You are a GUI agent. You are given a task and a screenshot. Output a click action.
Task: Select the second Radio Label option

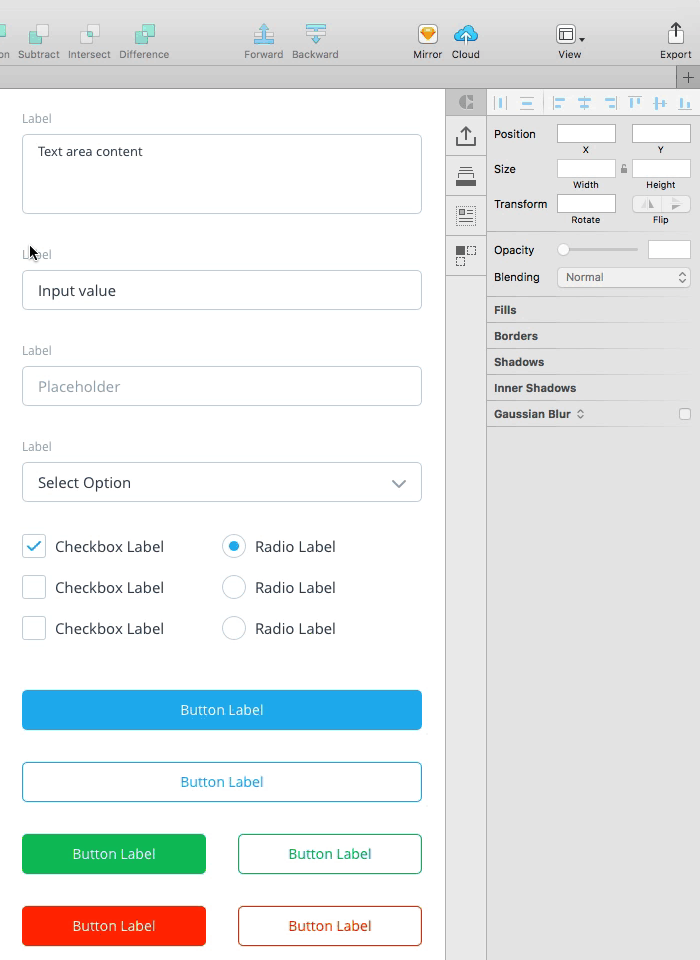click(x=234, y=587)
